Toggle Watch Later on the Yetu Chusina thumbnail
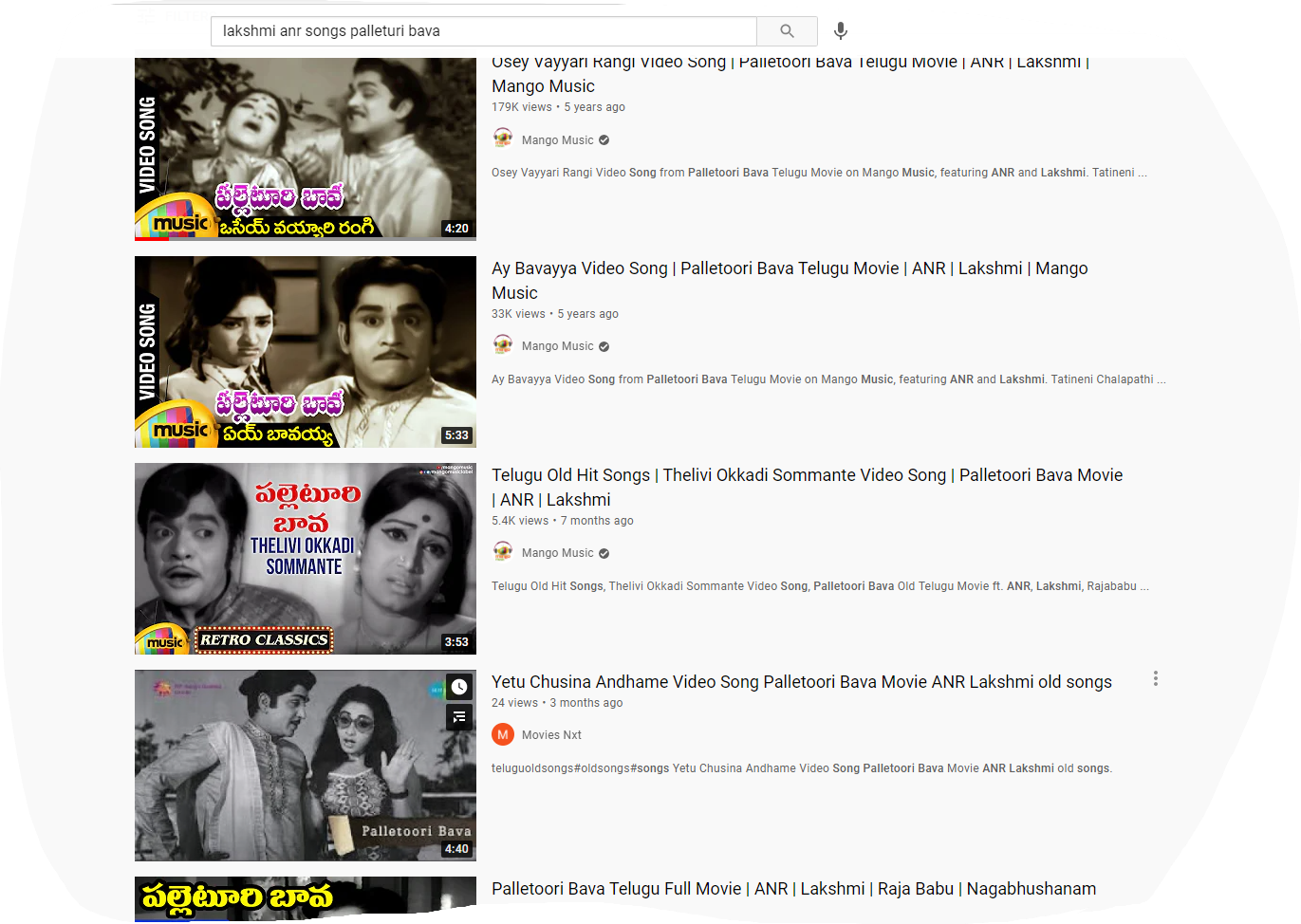Viewport: 1301px width, 924px height. (x=459, y=687)
